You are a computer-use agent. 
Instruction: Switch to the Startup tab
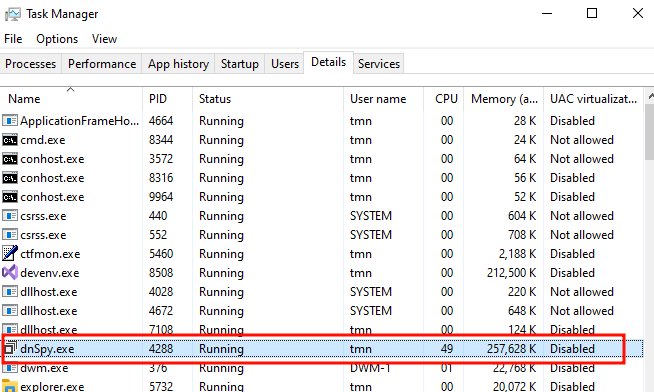tap(239, 64)
